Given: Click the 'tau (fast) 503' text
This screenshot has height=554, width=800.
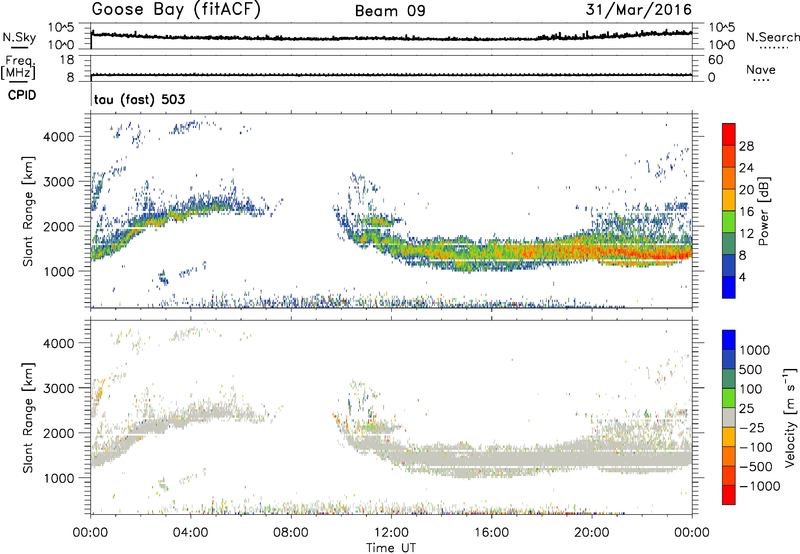Looking at the screenshot, I should [x=139, y=99].
